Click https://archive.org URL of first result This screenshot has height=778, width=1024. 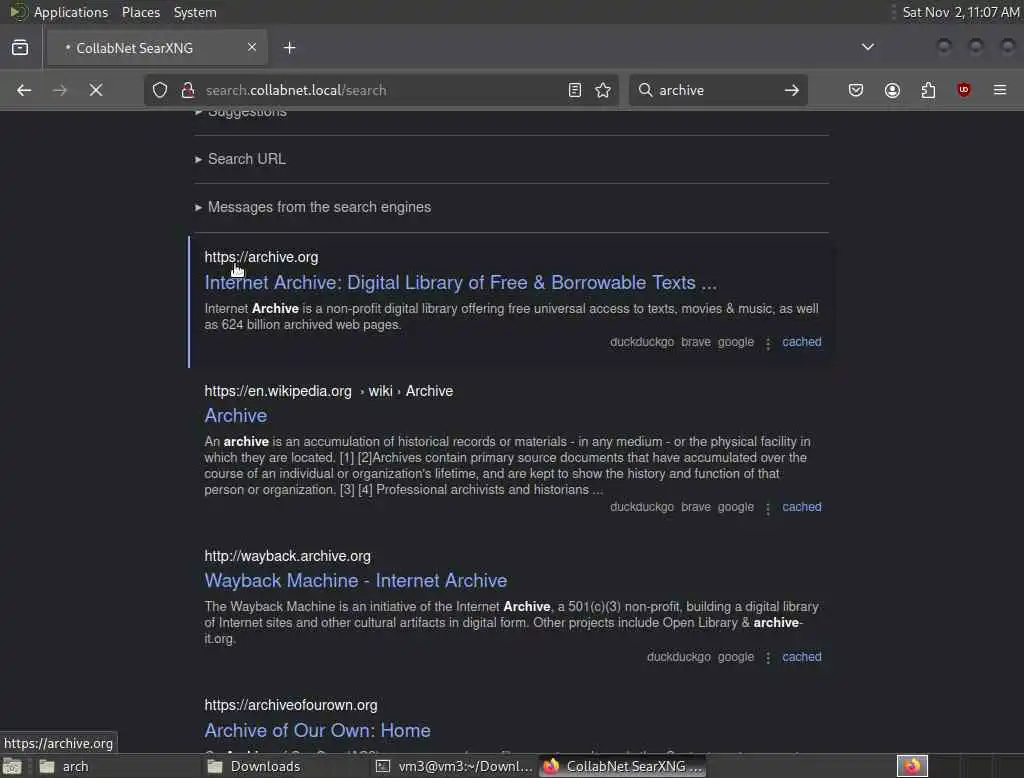click(261, 257)
